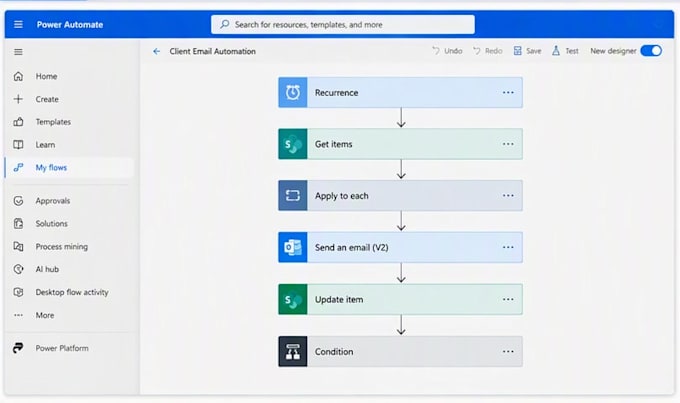Open the Recurrence step options menu
This screenshot has height=403, width=680.
pos(508,92)
